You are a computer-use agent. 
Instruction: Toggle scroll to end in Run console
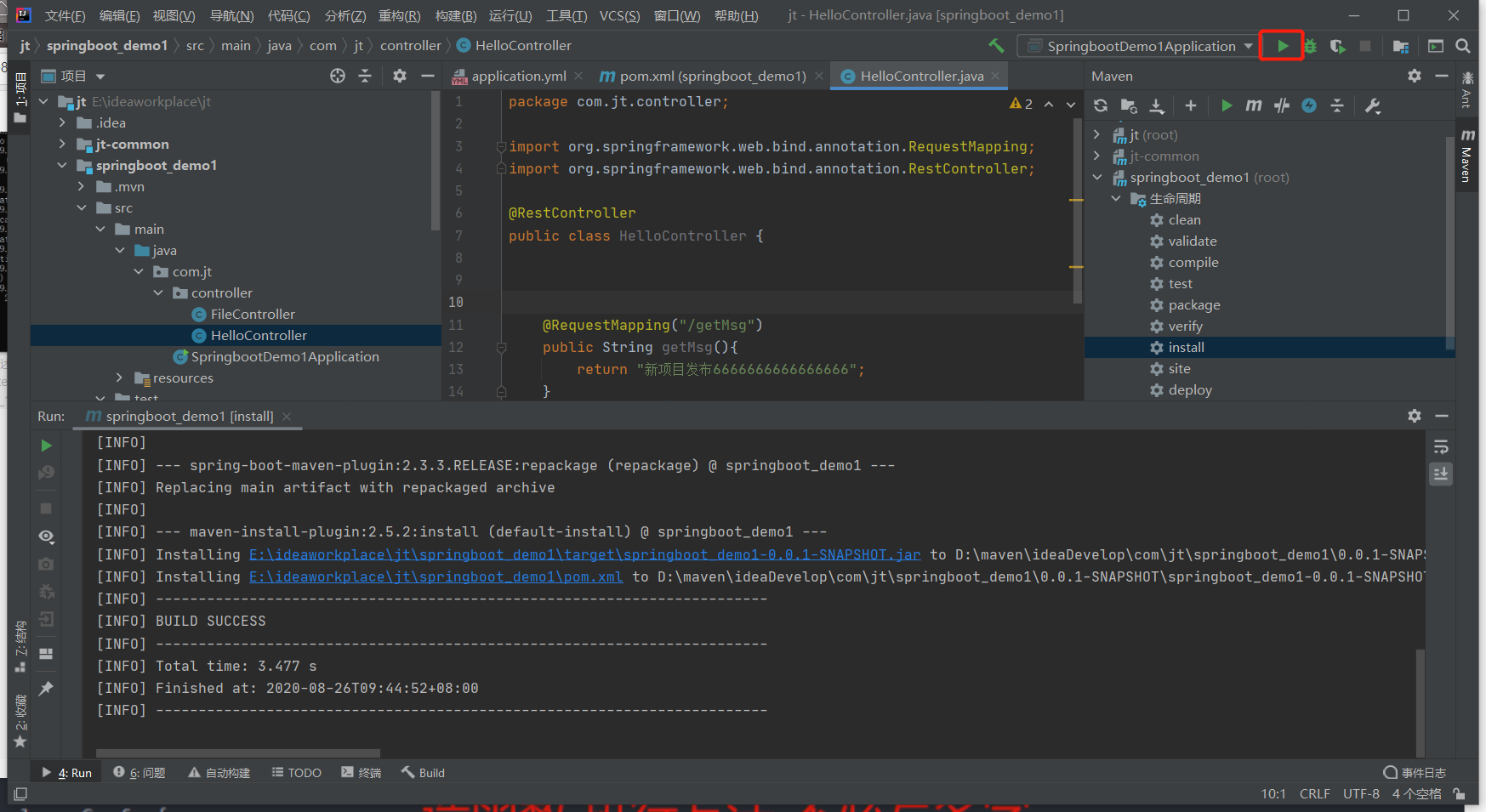1441,474
